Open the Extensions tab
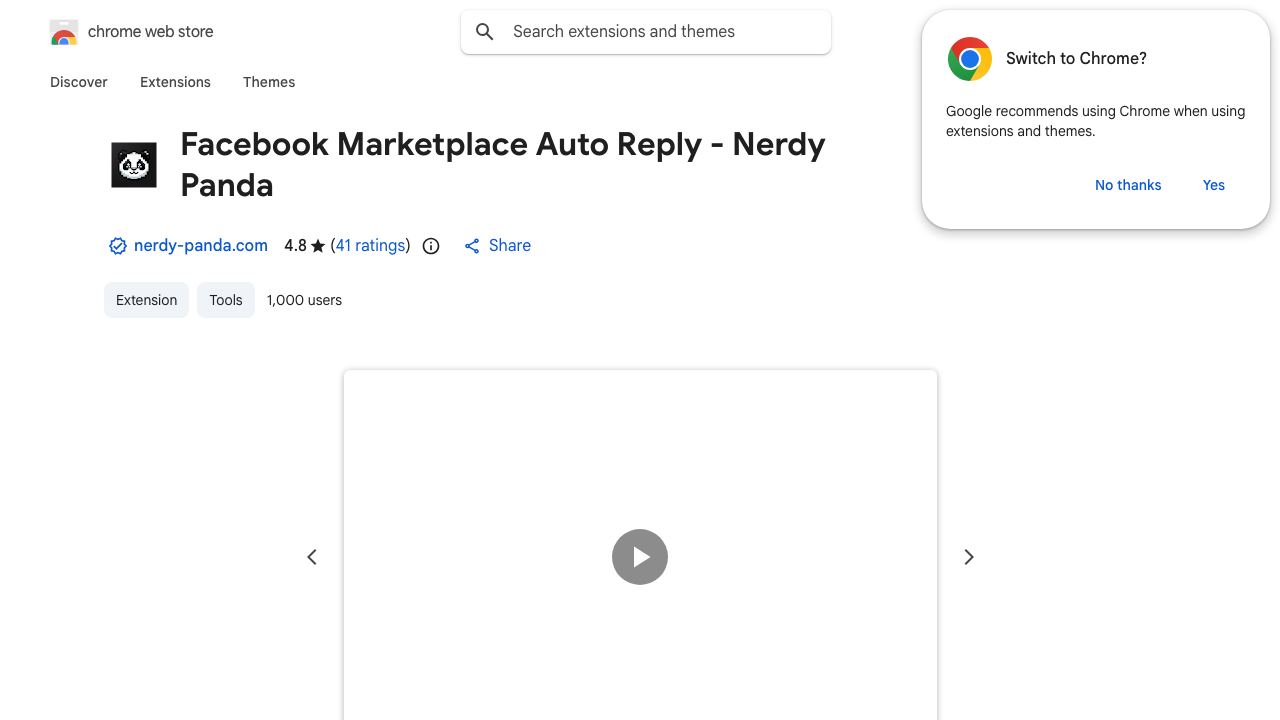Image resolution: width=1280 pixels, height=720 pixels. click(x=175, y=82)
